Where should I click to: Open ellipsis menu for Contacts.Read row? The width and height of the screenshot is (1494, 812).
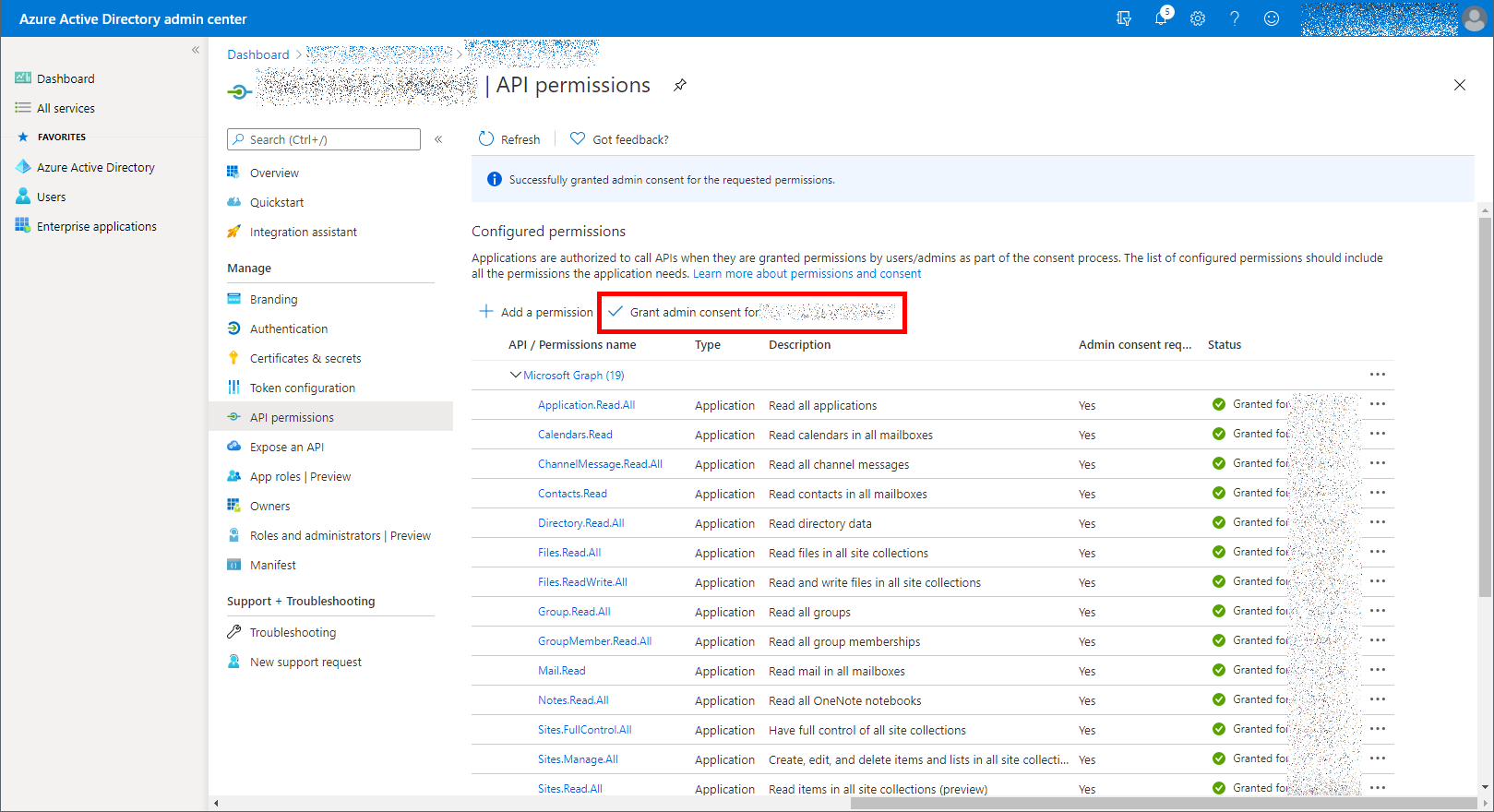pos(1378,493)
